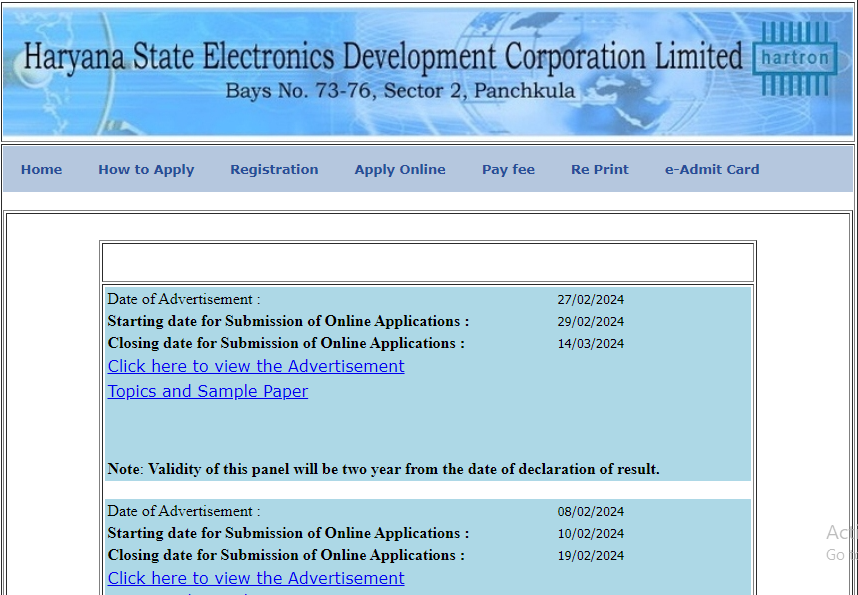Screen dimensions: 858x595
Task: Select the starting date 29/02/2024
Action: pos(590,322)
